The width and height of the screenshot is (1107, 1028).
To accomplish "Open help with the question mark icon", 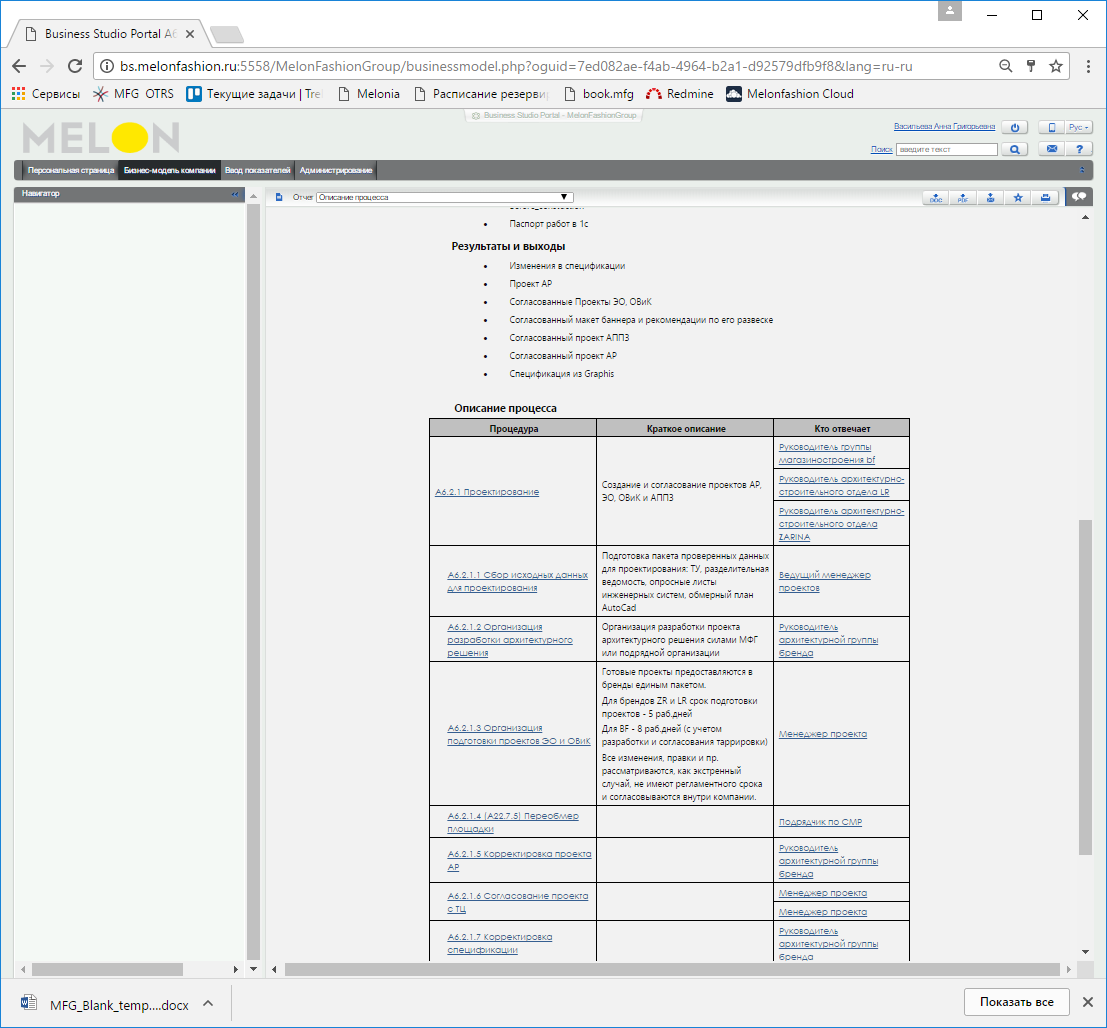I will (1079, 149).
